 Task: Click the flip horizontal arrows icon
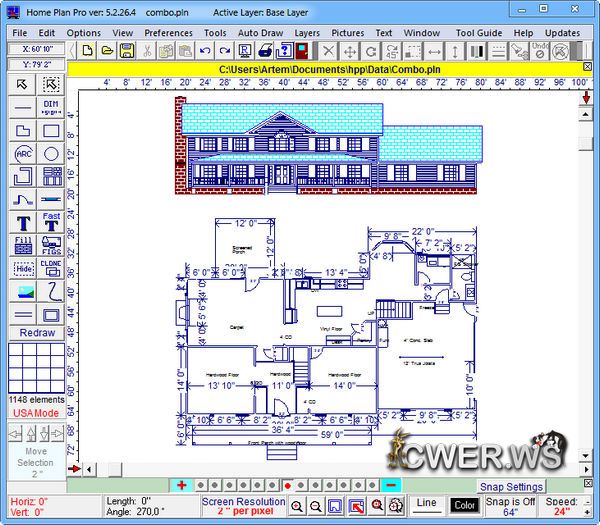click(434, 51)
